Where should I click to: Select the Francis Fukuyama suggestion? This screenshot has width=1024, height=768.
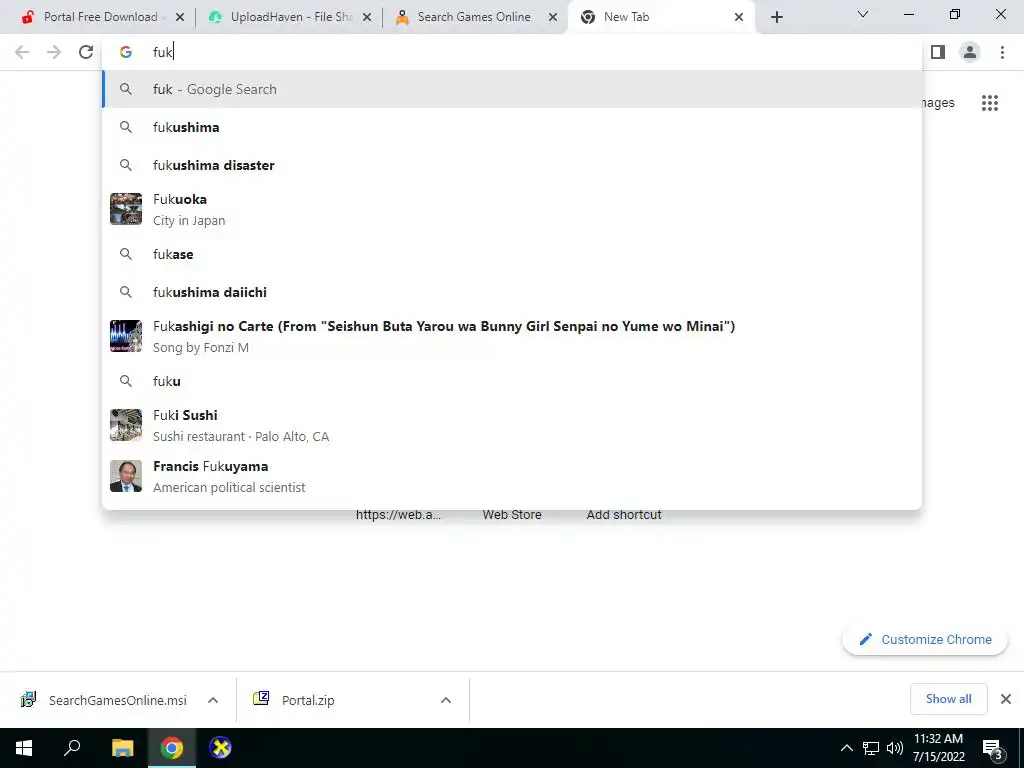[512, 476]
